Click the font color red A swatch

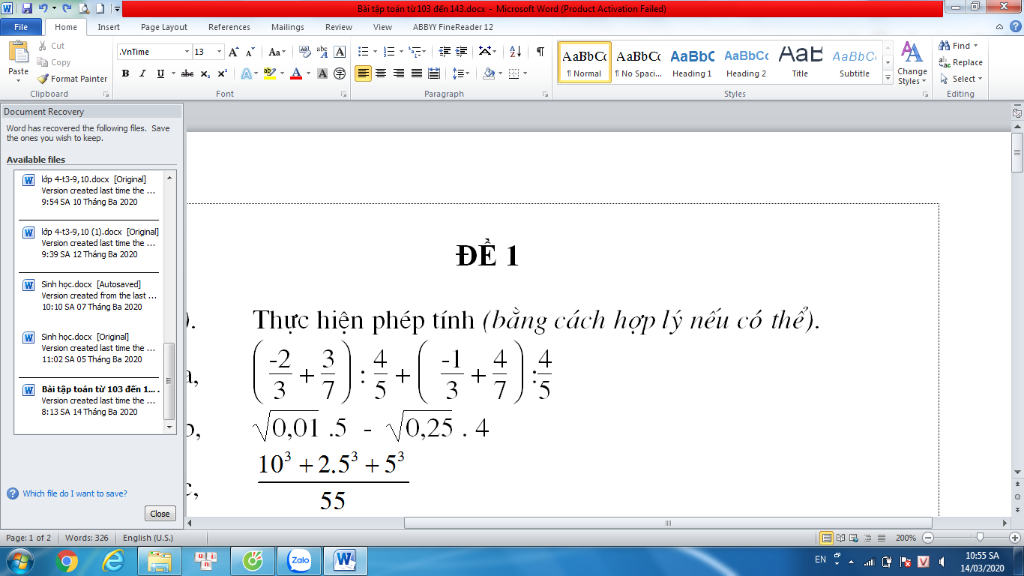(x=296, y=74)
